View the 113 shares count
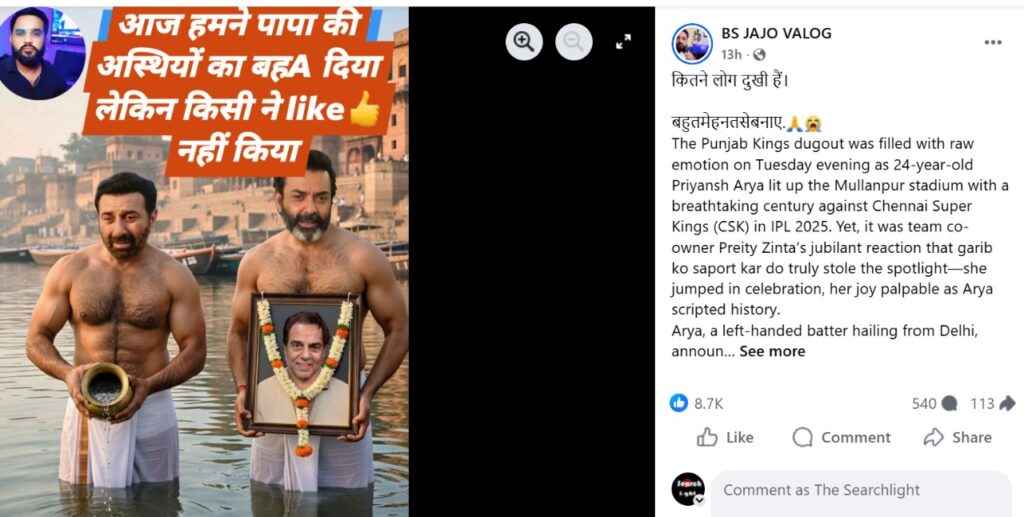Image resolution: width=1024 pixels, height=517 pixels. coord(993,403)
